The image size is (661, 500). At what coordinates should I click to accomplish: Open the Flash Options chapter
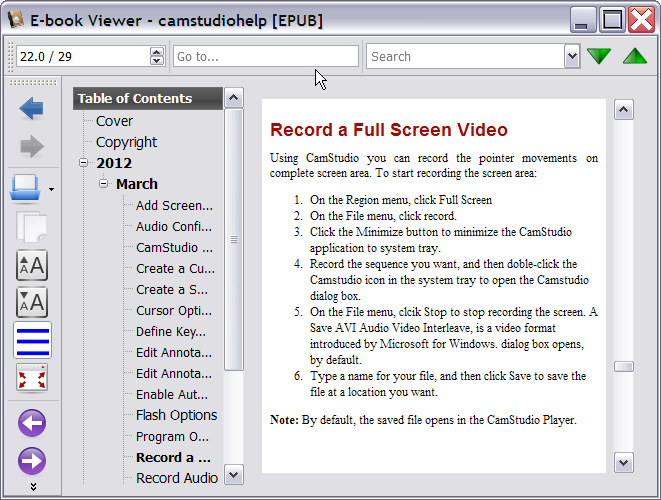176,415
